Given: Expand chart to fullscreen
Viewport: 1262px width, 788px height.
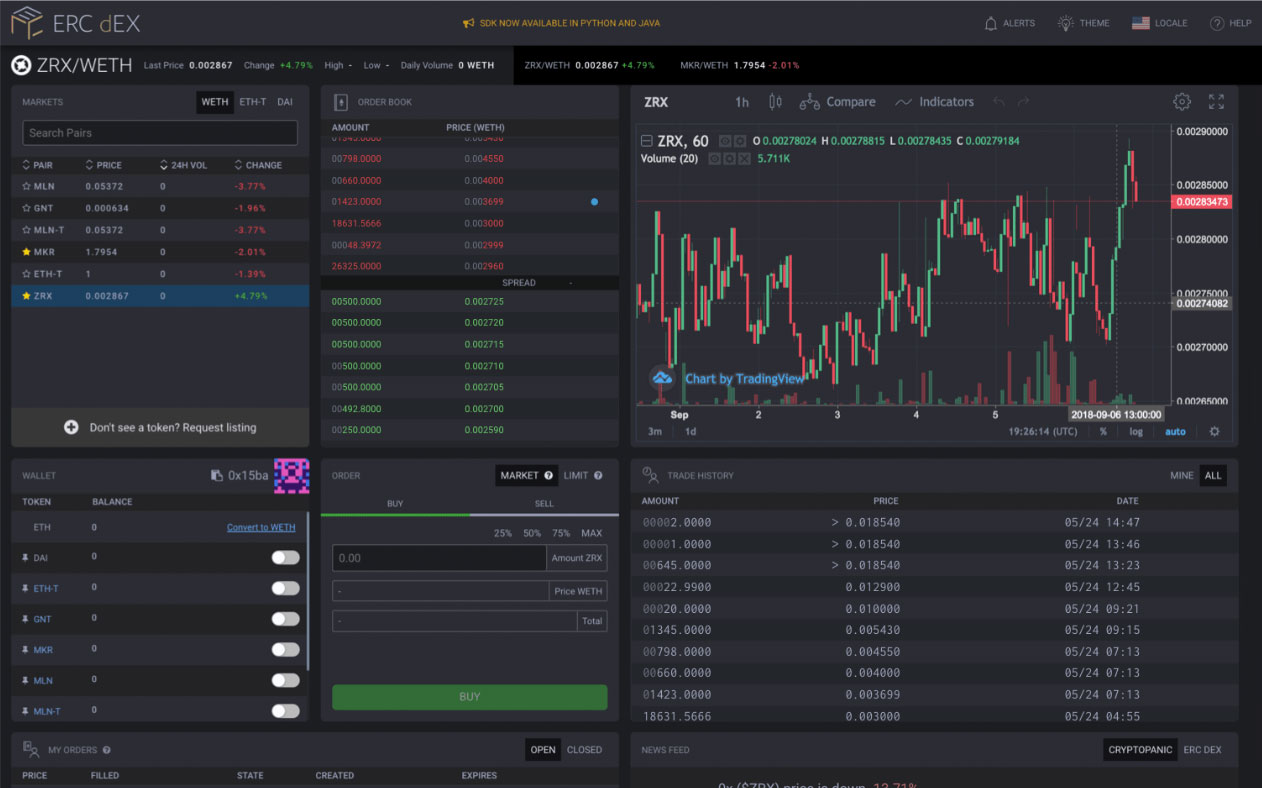Looking at the screenshot, I should tap(1216, 102).
